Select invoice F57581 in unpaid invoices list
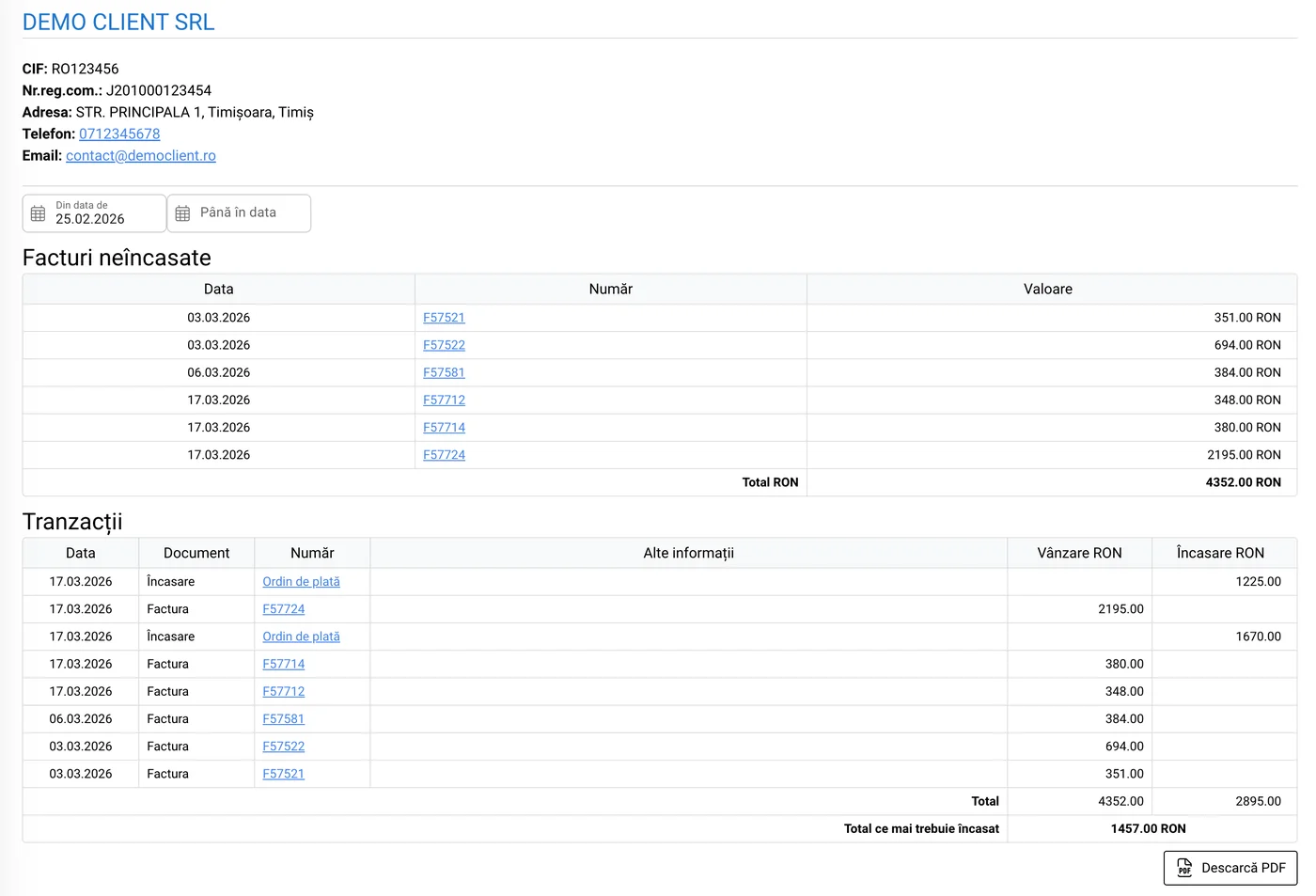The image size is (1316, 896). pyautogui.click(x=444, y=372)
